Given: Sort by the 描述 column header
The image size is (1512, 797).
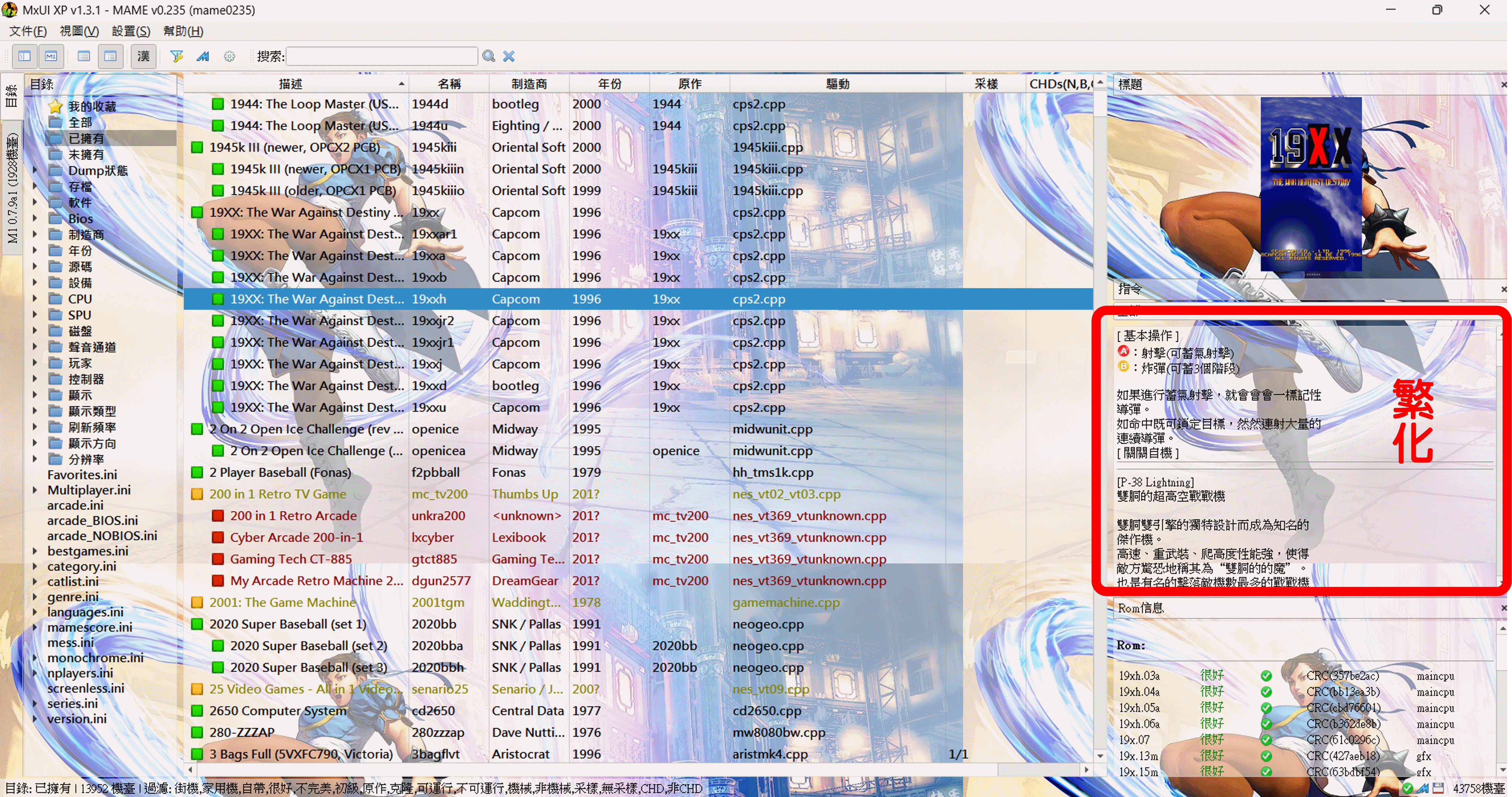Looking at the screenshot, I should pos(296,84).
